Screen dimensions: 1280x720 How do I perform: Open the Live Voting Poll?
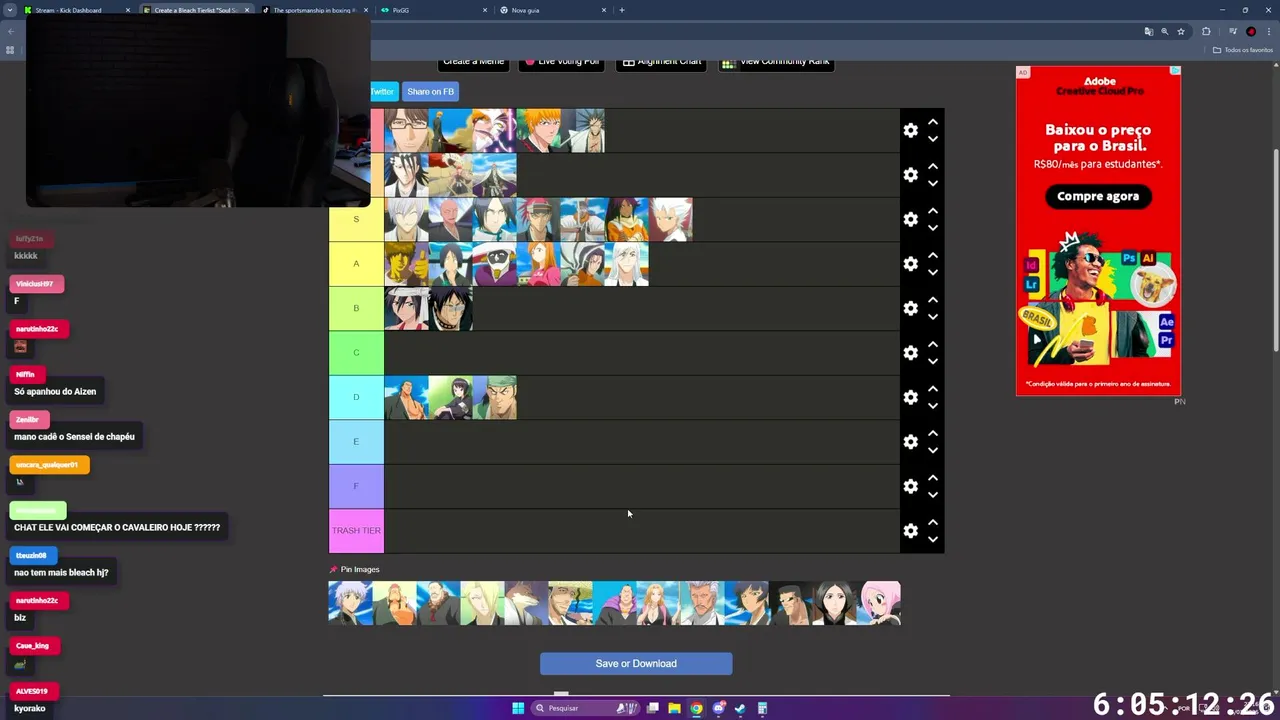pos(561,62)
